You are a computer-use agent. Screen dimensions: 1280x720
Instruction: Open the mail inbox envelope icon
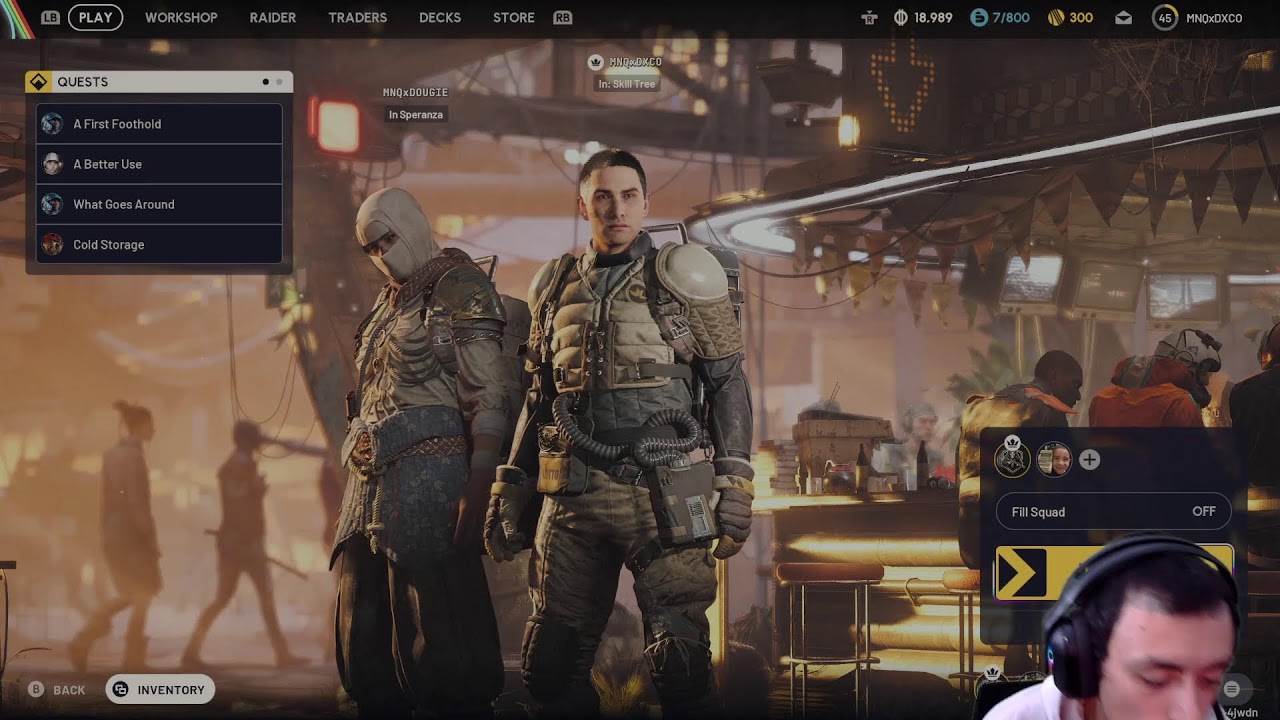pos(1124,18)
